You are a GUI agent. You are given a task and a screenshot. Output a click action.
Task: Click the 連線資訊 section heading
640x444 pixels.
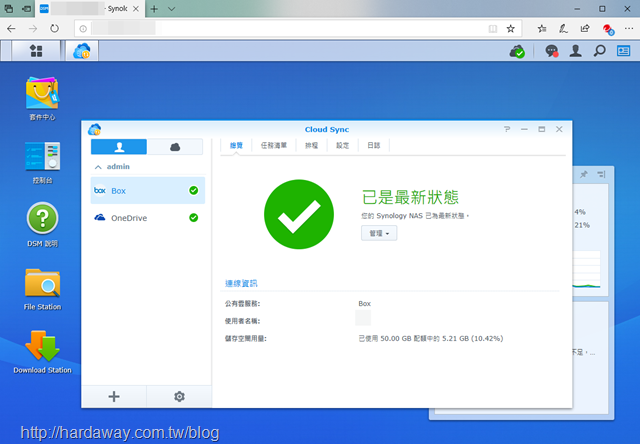241,283
